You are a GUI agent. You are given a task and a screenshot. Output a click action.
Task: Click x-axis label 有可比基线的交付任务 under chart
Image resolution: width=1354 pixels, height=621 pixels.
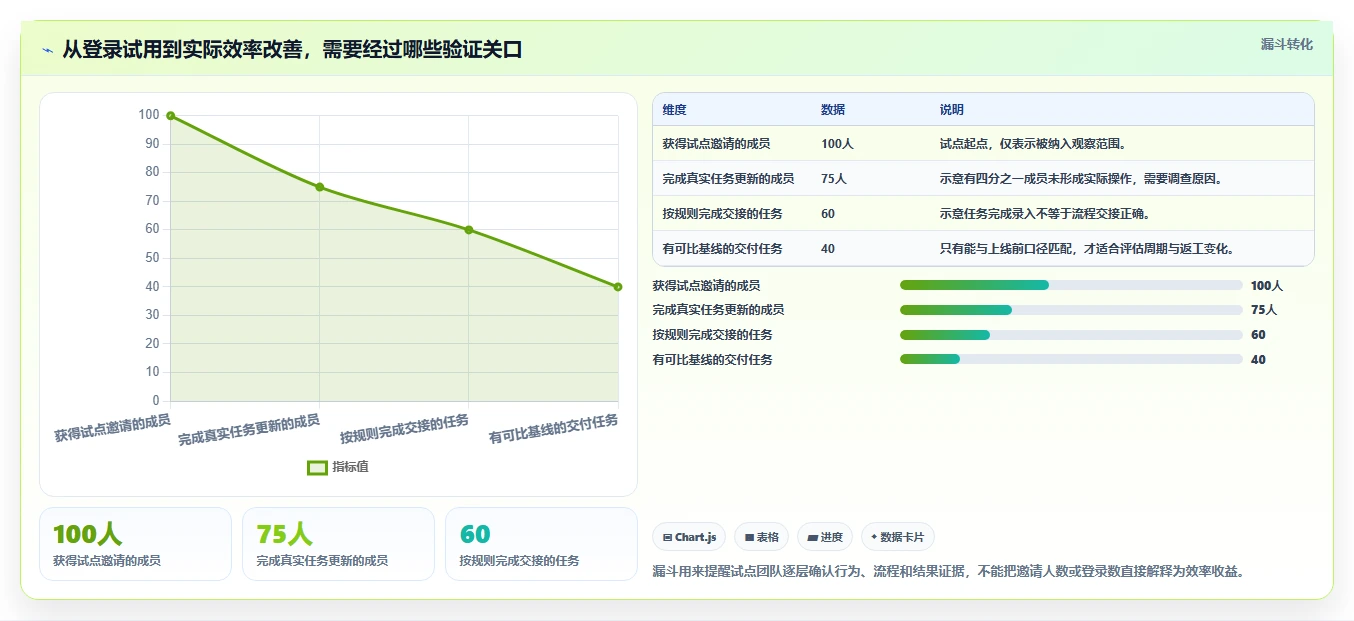tap(553, 429)
